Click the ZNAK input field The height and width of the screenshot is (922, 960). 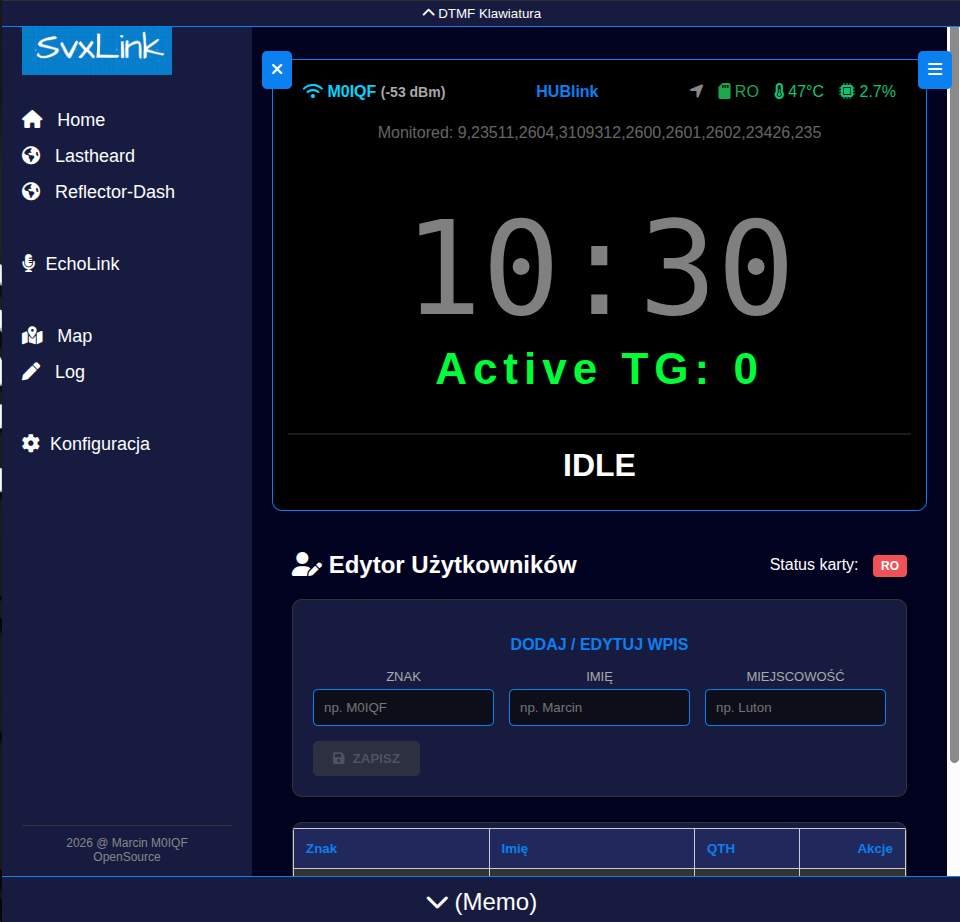[403, 707]
